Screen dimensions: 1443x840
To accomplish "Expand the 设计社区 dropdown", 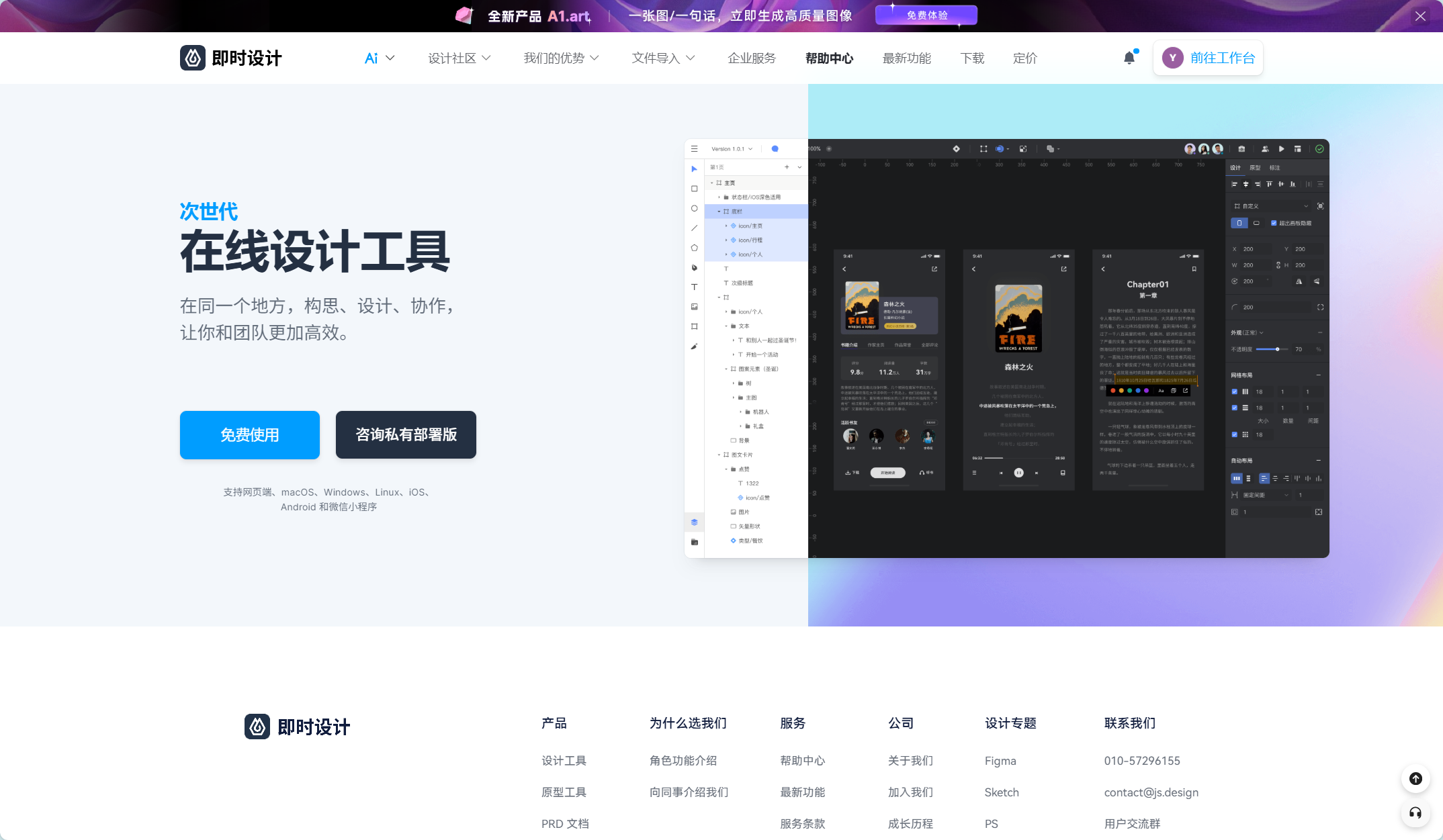I will [460, 58].
